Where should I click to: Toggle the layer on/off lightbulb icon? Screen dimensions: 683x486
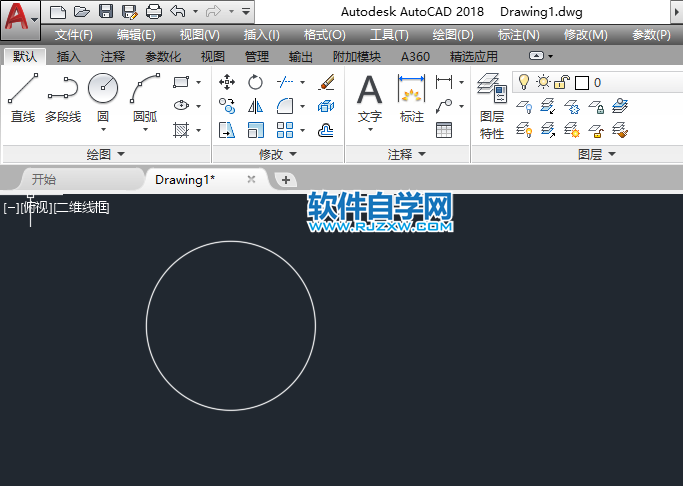pos(523,82)
